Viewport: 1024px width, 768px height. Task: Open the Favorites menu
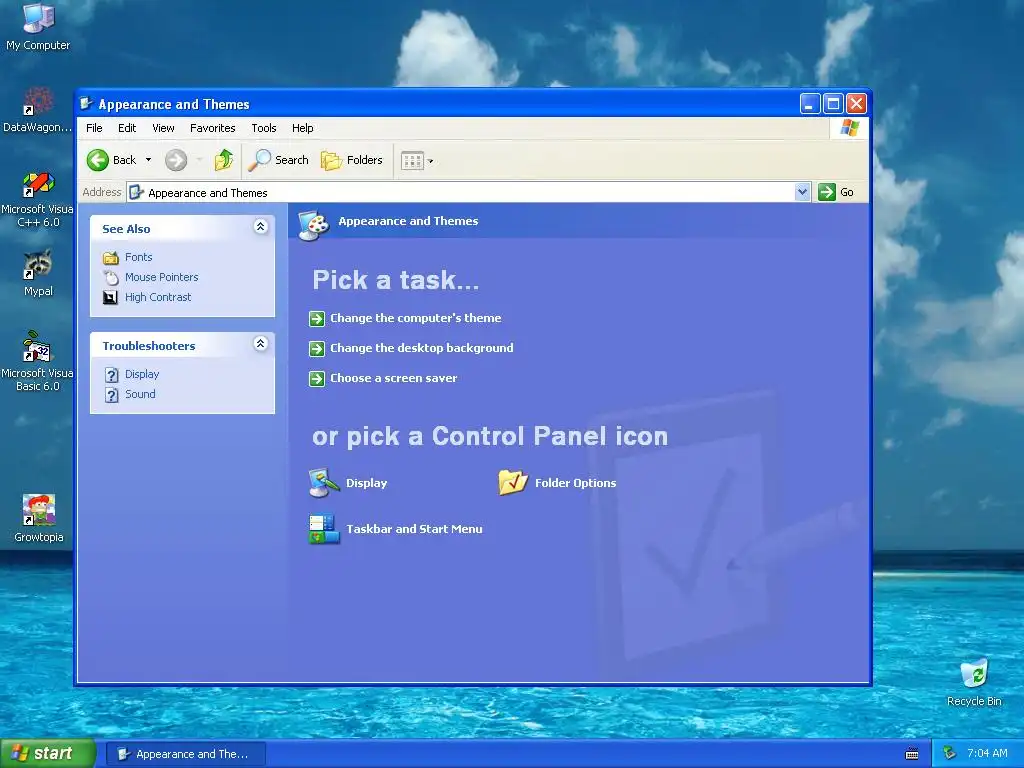[x=212, y=128]
